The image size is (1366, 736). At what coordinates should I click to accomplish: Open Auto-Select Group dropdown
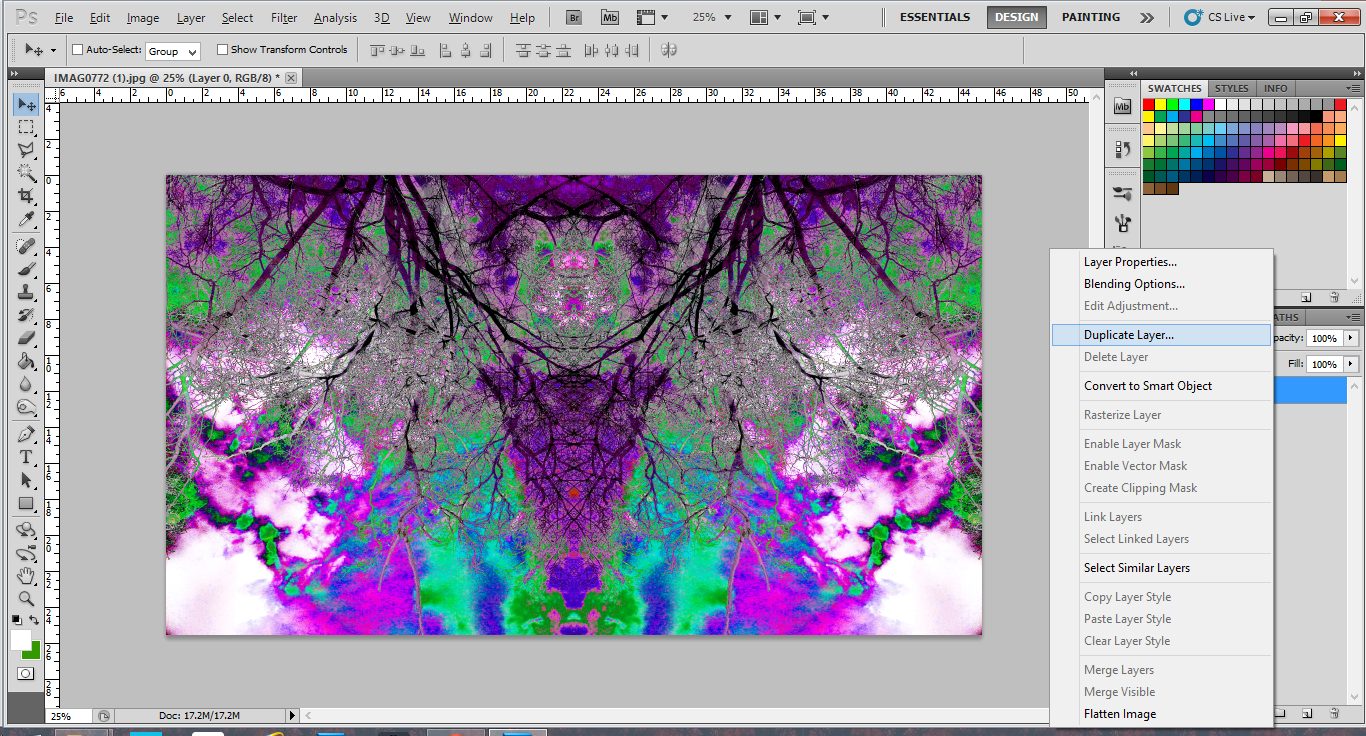tap(173, 51)
